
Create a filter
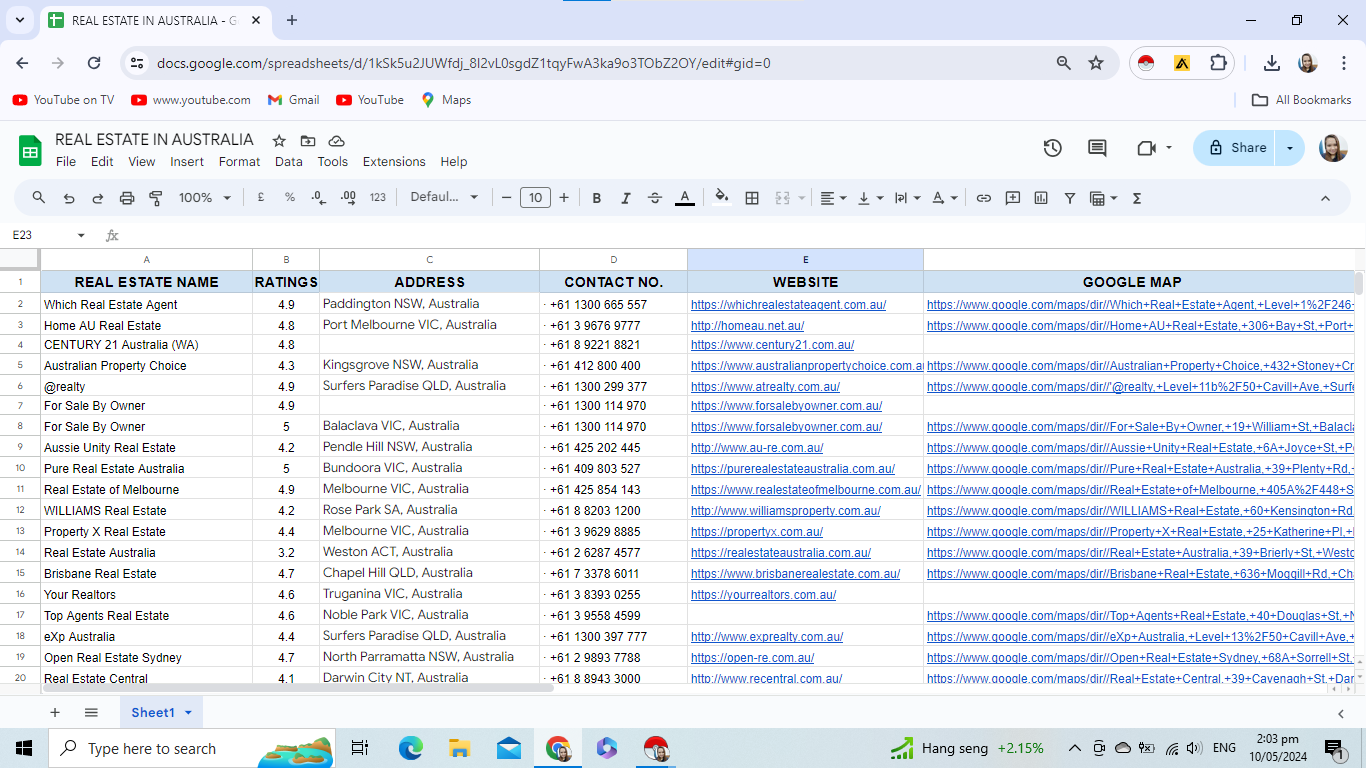(1070, 198)
